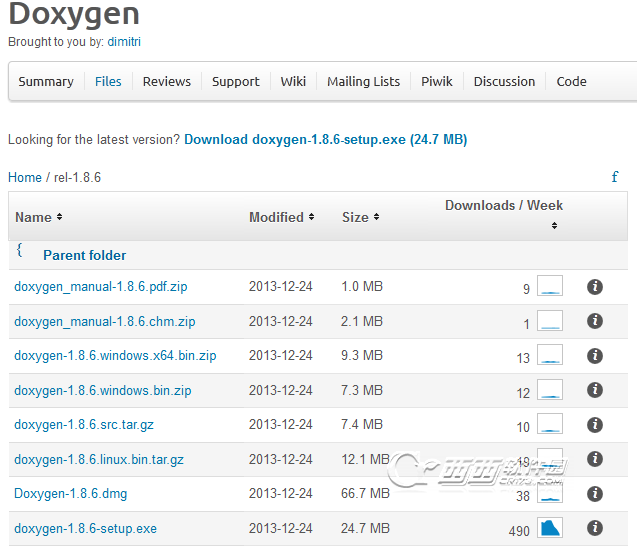Open the Piwik tab
637x547 pixels.
click(x=437, y=82)
